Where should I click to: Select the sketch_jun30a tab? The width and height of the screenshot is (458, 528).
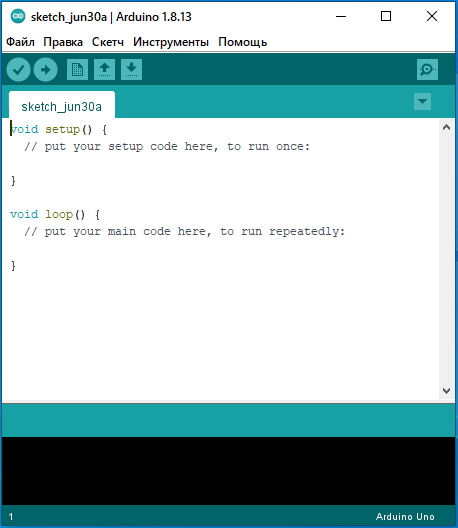click(x=62, y=105)
